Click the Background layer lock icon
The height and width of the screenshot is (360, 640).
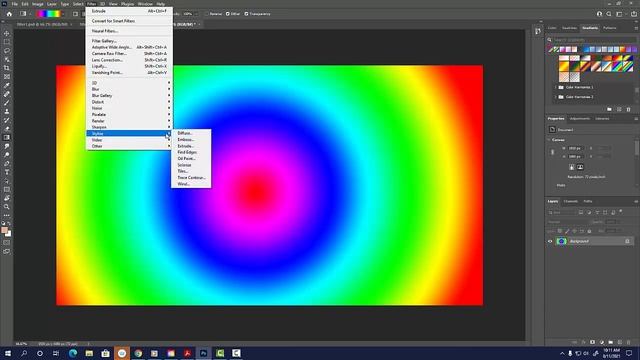click(x=627, y=241)
